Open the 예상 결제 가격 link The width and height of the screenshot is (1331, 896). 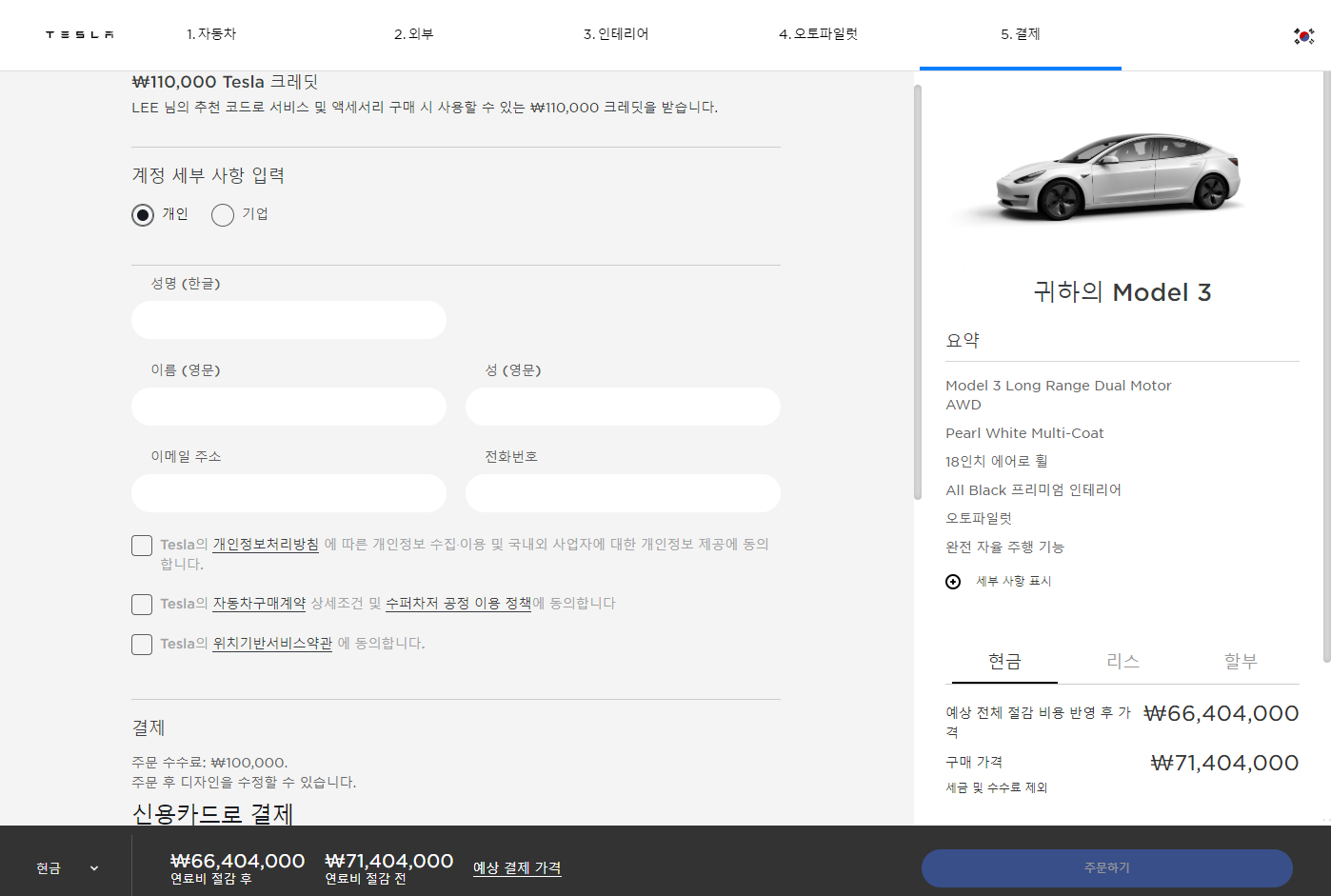(x=517, y=868)
